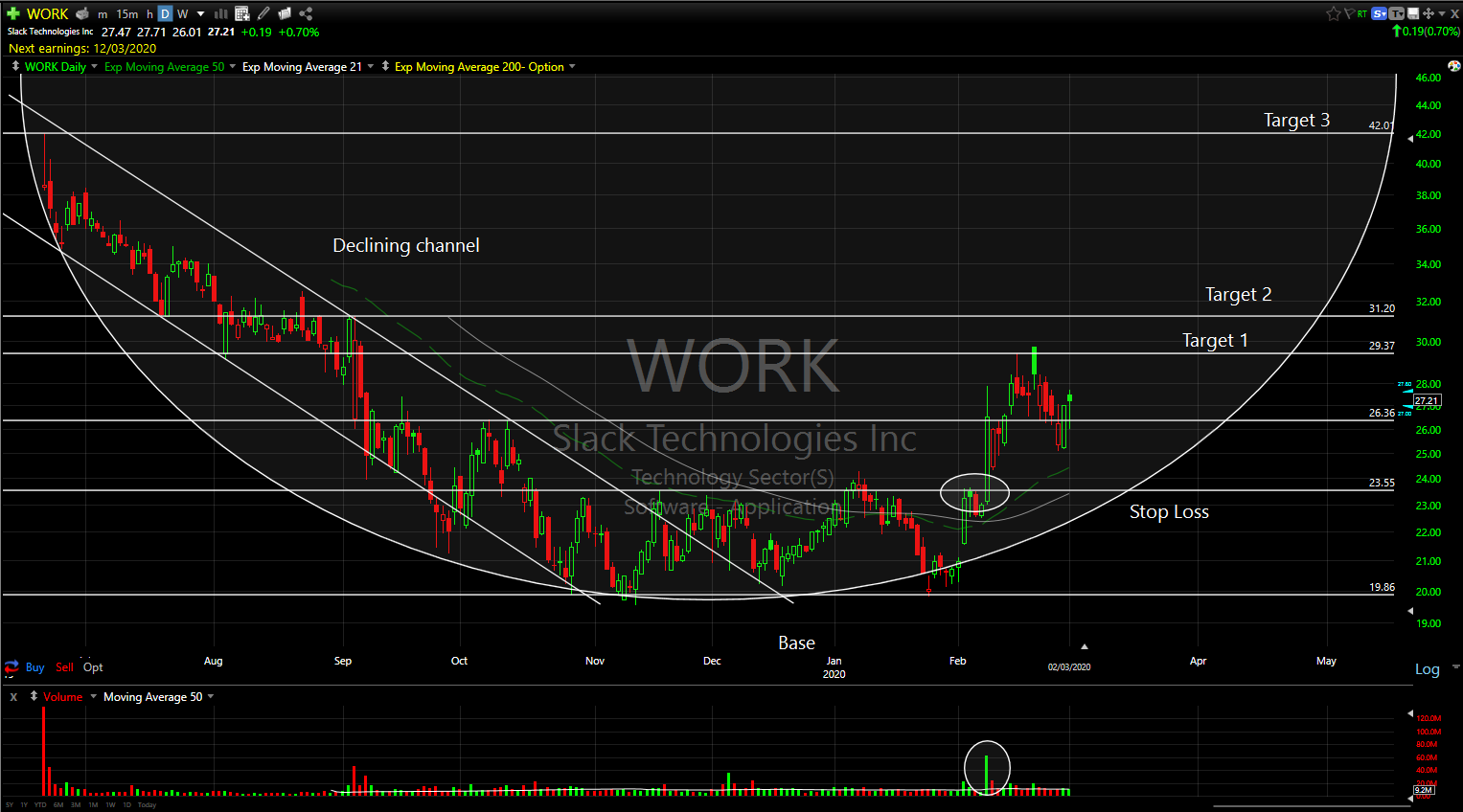Click the horizontal scrollbar at chart bottom
Viewport: 1463px width, 812px height.
[1312, 805]
